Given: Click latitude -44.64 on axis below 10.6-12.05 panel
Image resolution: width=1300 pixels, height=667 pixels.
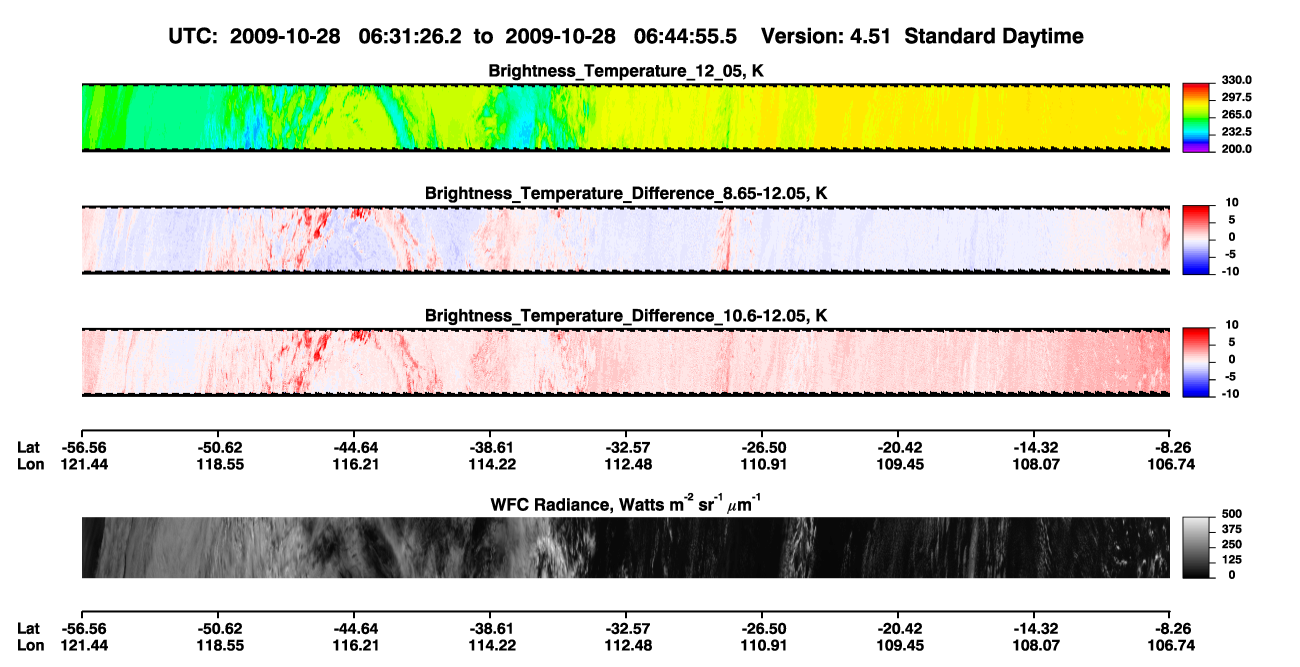Looking at the screenshot, I should click(x=353, y=447).
